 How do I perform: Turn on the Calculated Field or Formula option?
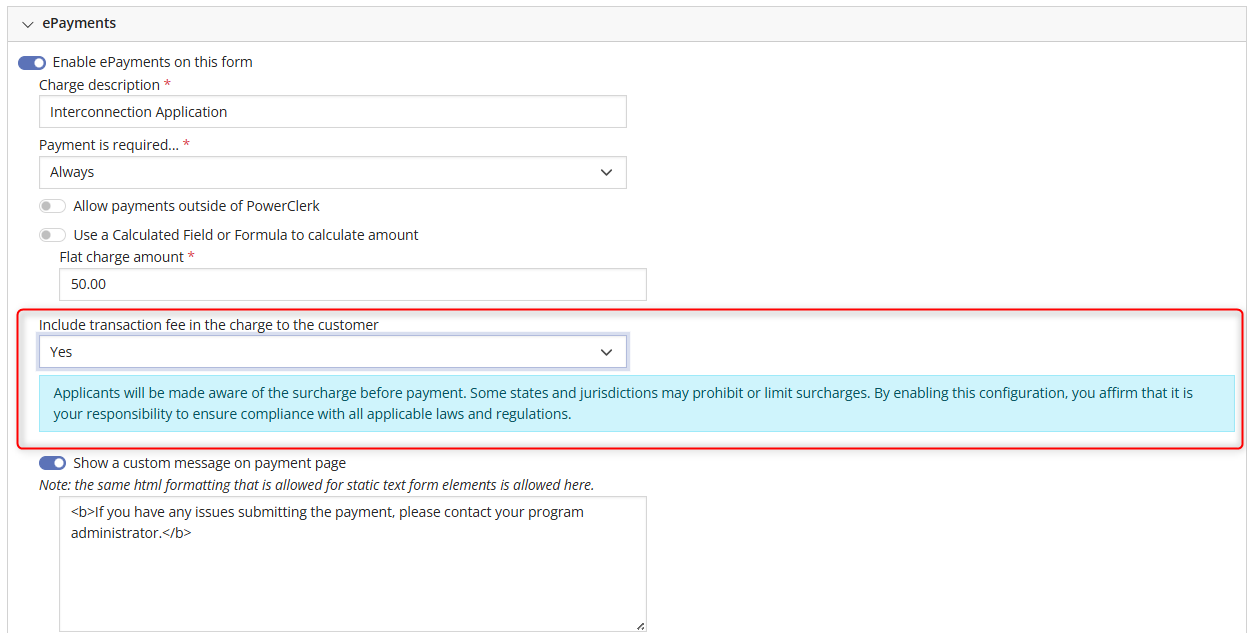[x=52, y=234]
